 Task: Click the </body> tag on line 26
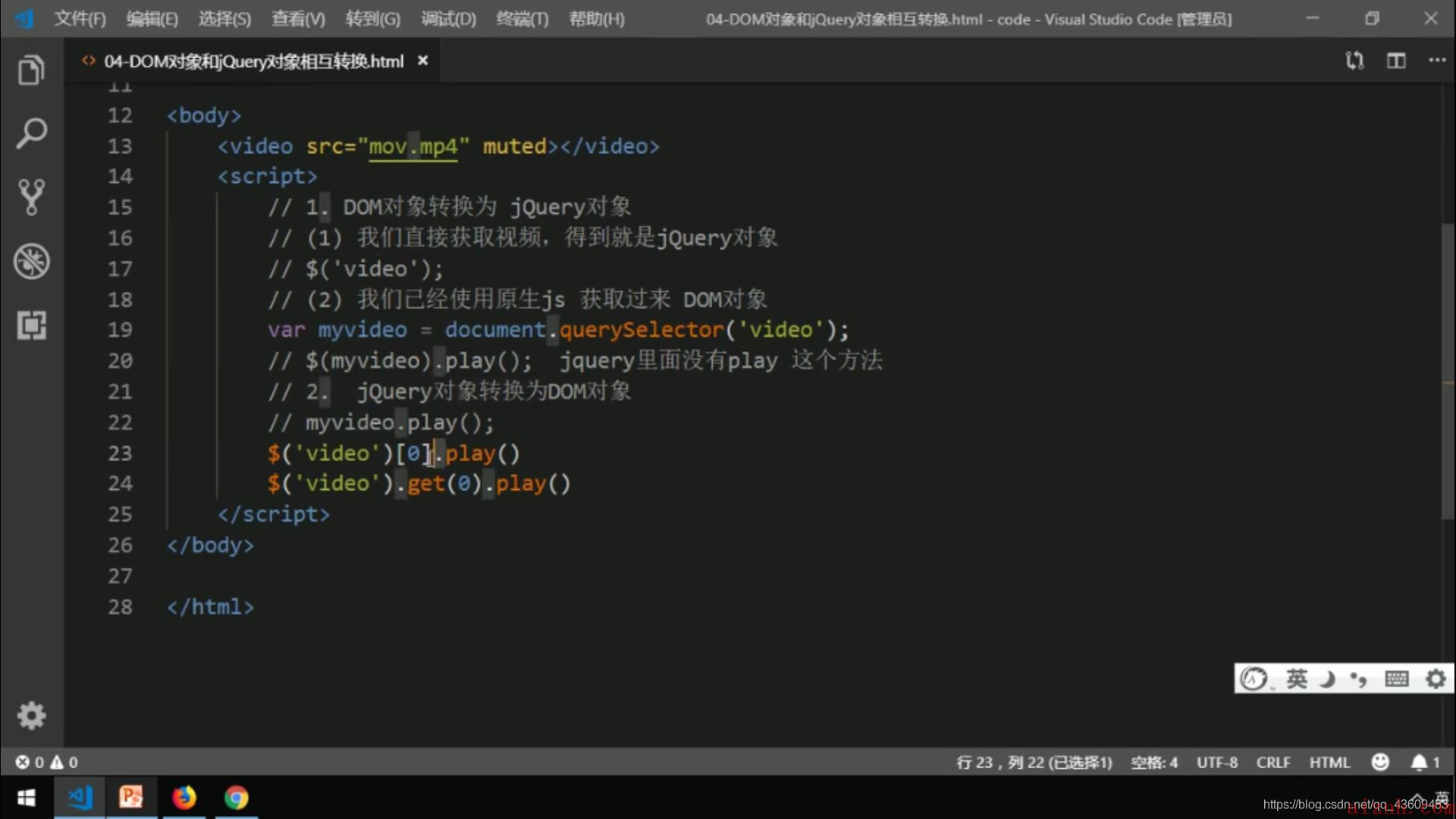(x=210, y=545)
